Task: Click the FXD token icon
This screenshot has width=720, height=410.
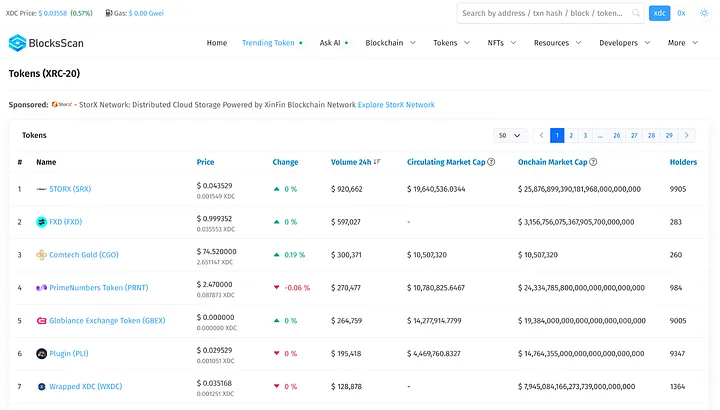Action: pyautogui.click(x=41, y=221)
